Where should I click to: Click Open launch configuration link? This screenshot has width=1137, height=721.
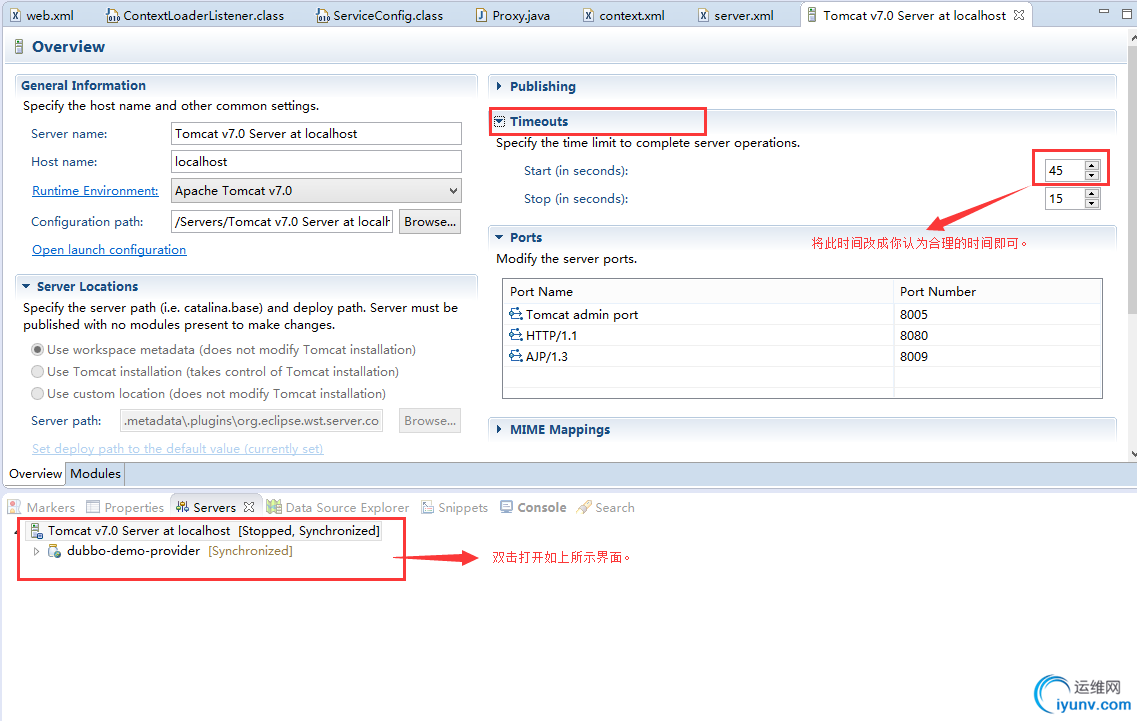click(109, 250)
